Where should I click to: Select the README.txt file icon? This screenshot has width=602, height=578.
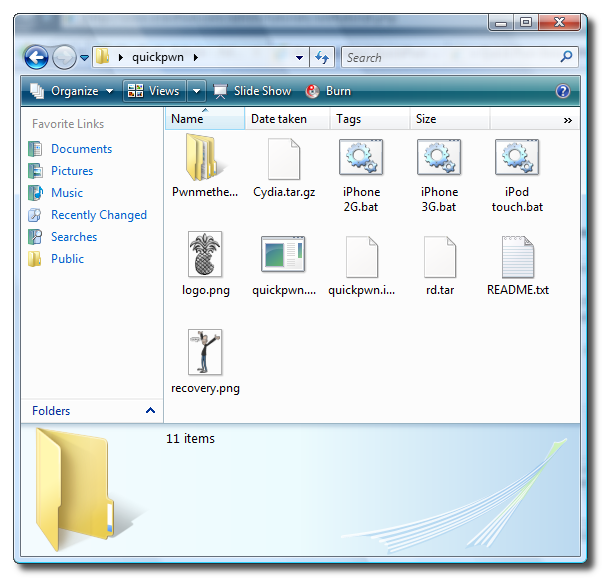(x=518, y=257)
